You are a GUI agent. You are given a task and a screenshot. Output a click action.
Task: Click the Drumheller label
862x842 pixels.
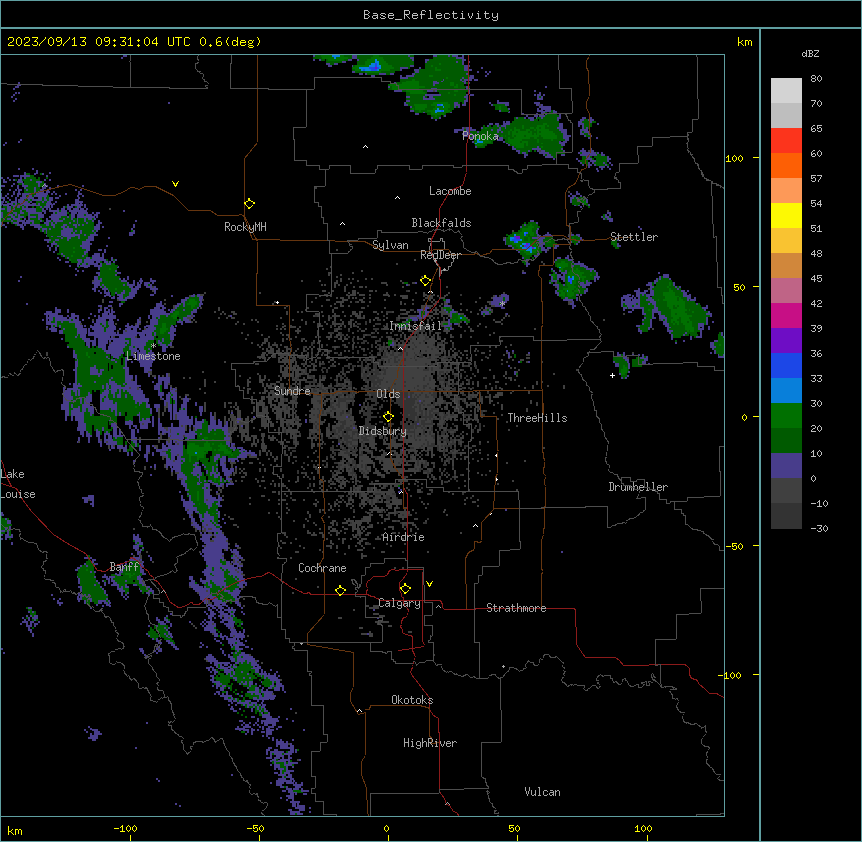[x=638, y=487]
